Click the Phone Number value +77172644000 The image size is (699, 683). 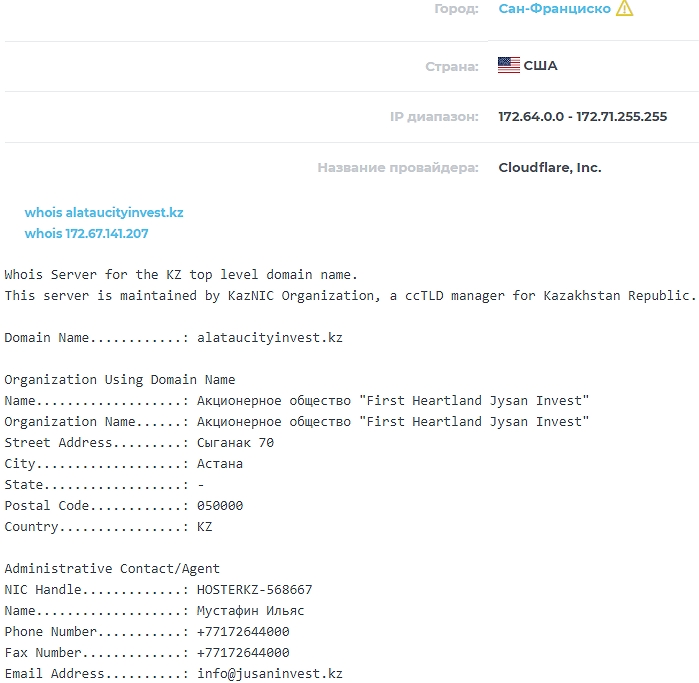243,632
